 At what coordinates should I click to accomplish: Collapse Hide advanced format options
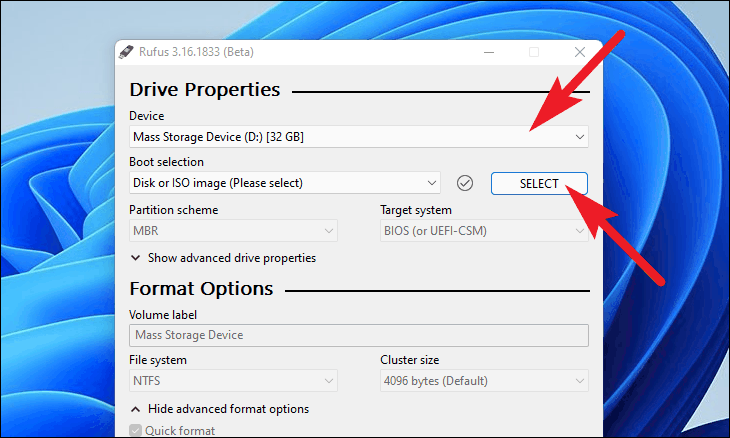[x=228, y=409]
